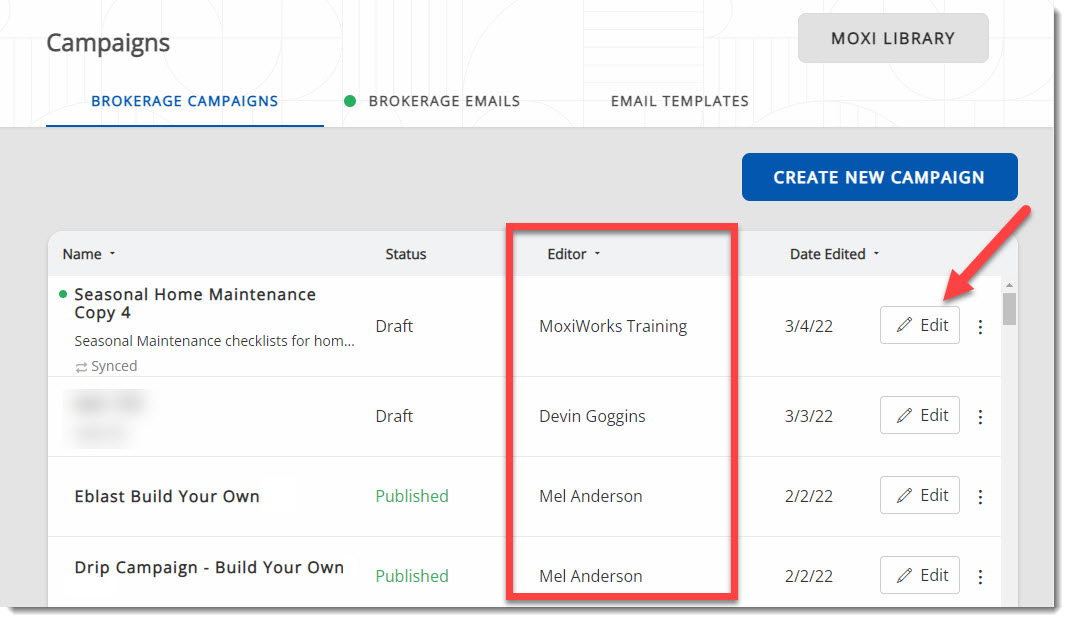This screenshot has height=622, width=1069.
Task: Click the campaign list vertical scrollbar thumb
Action: 1009,308
